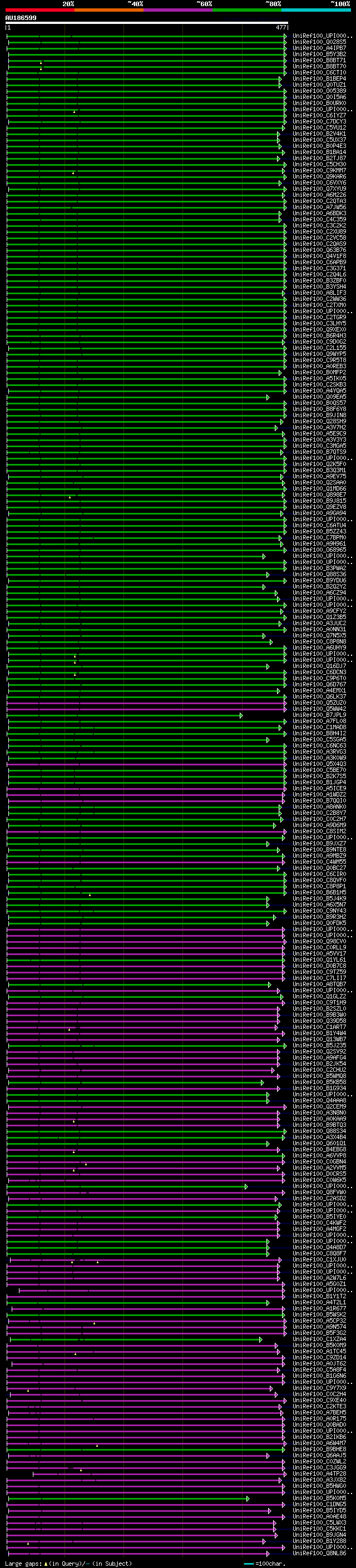Select the UniRef100_C5SGA5 label
Screen dimensions: 356x1568
(x=319, y=740)
